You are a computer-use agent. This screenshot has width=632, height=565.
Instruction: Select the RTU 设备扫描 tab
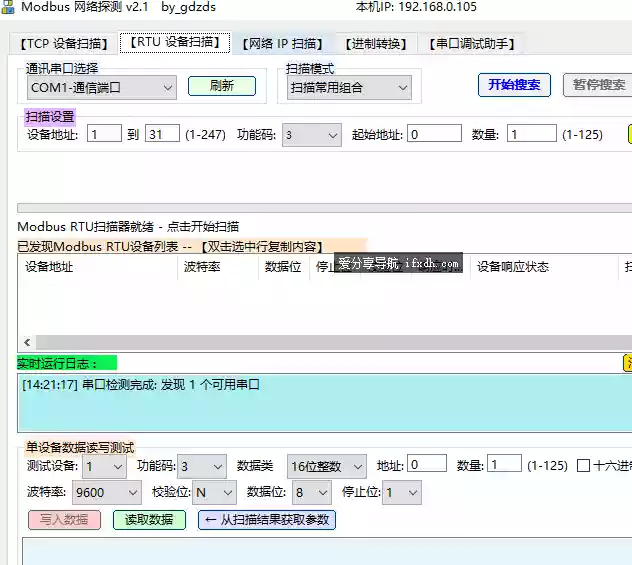[175, 42]
